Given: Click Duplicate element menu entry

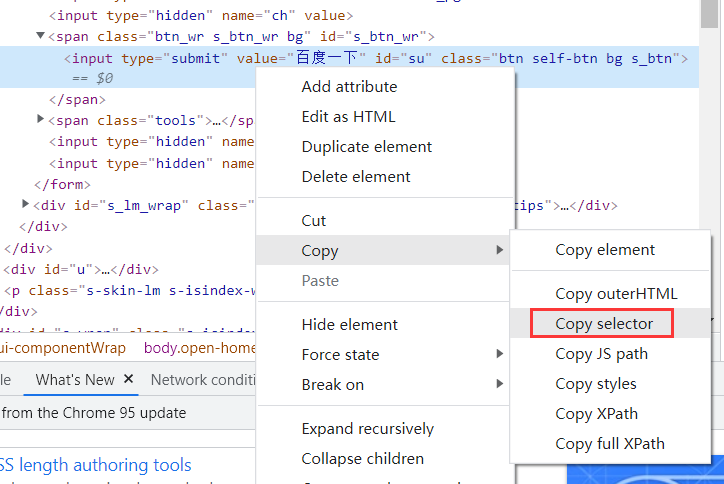Looking at the screenshot, I should [367, 147].
